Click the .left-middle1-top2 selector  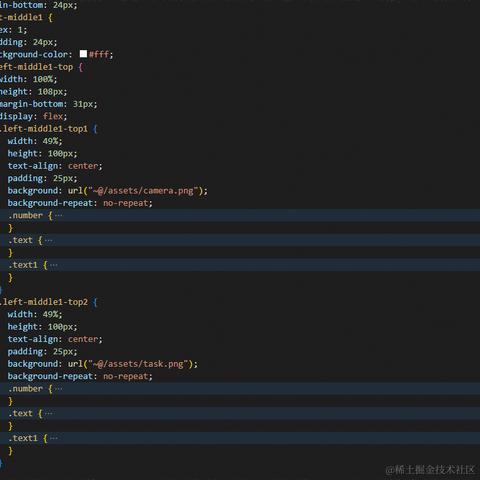tap(44, 302)
